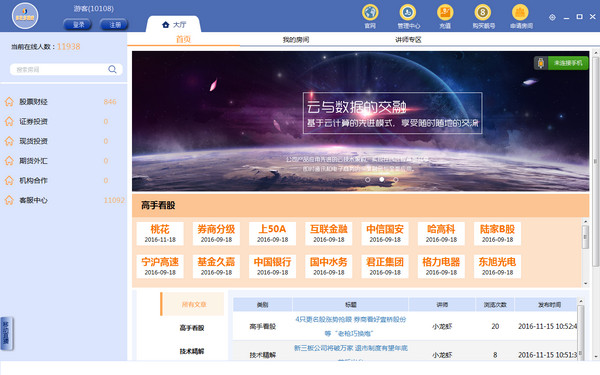Open the 购买靓号 coin icon
Screen dimensions: 600x375
click(x=483, y=13)
